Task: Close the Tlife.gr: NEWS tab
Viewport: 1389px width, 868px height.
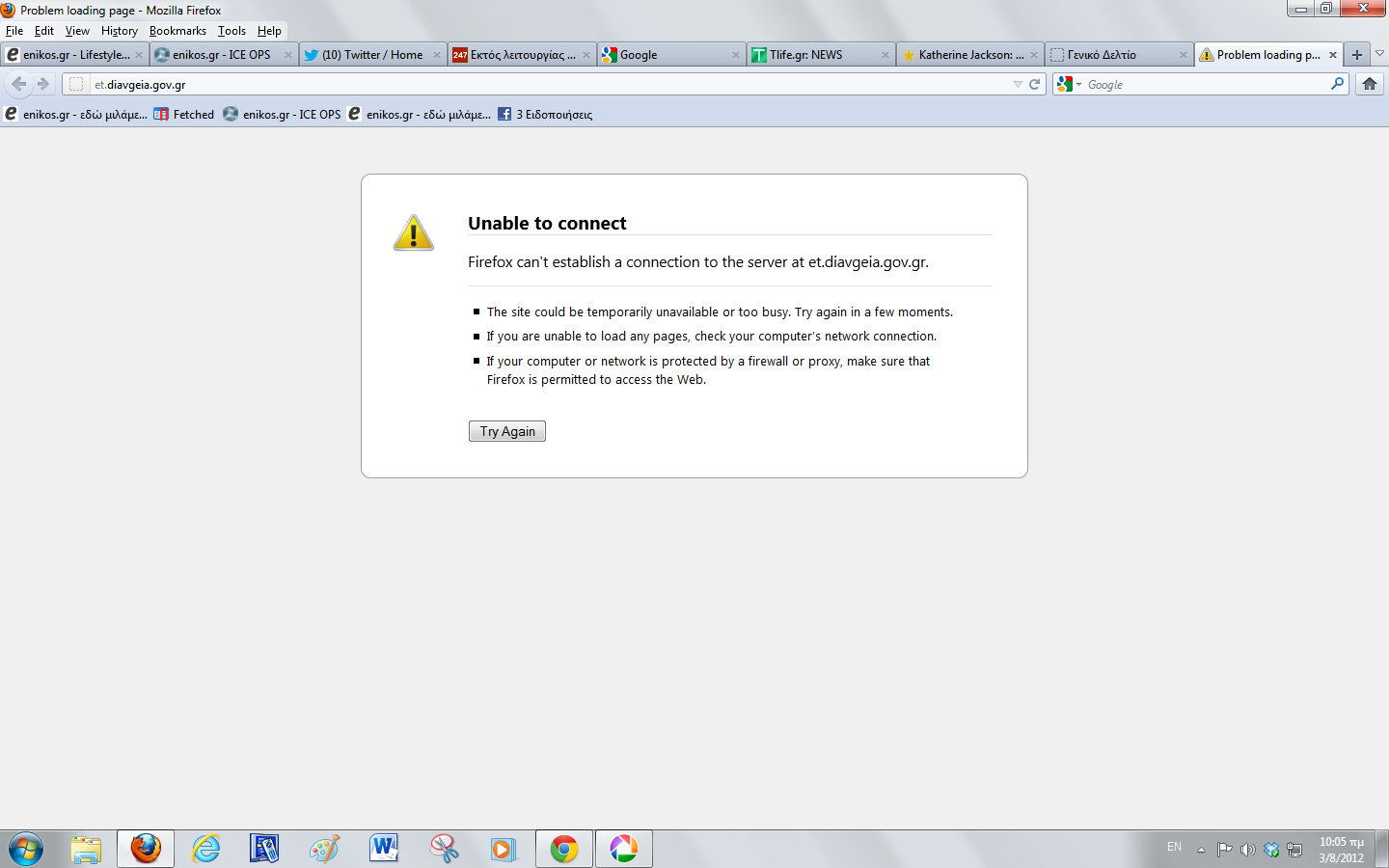Action: pyautogui.click(x=885, y=55)
